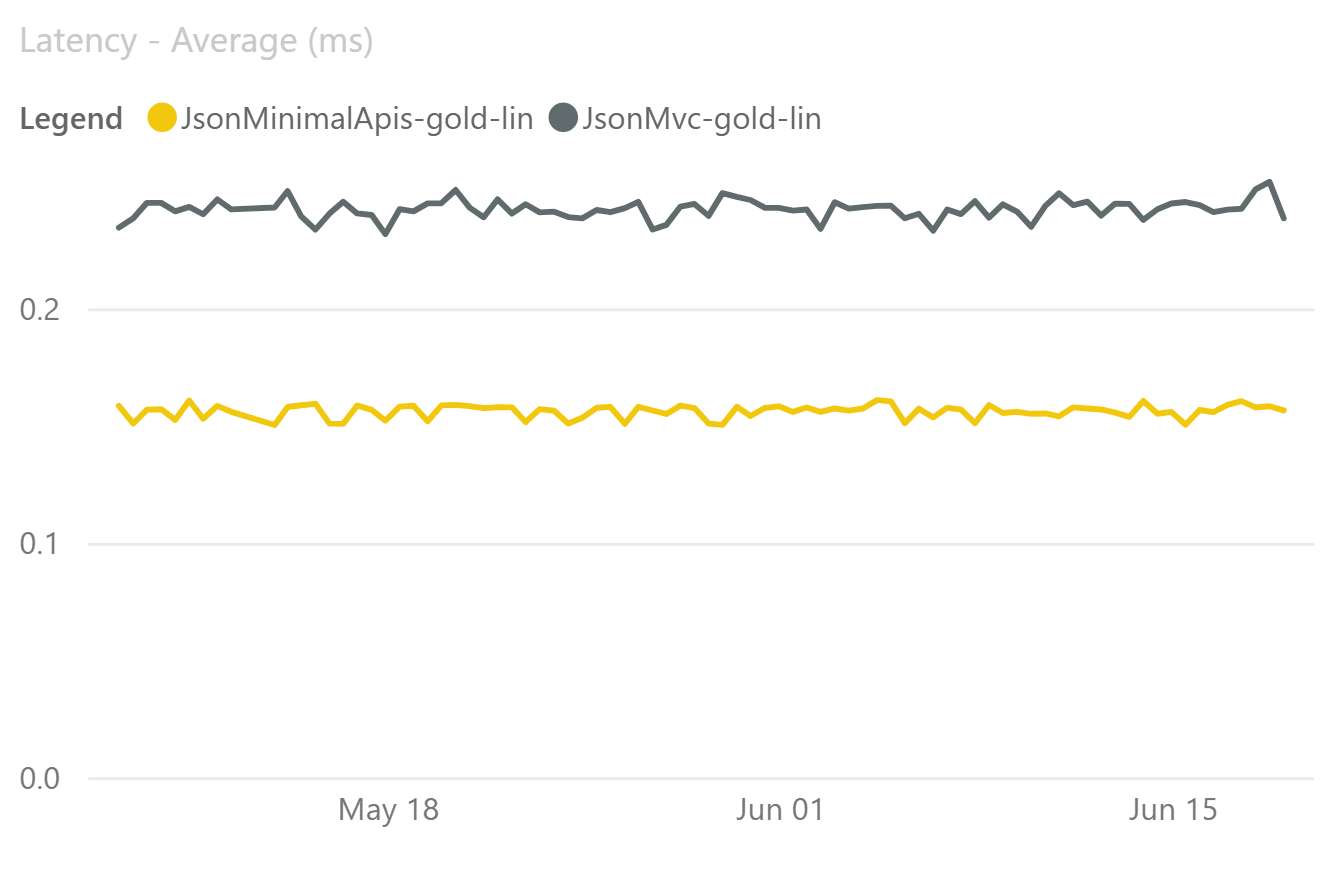Click the Legend heading text
1343x879 pixels.
click(x=71, y=119)
